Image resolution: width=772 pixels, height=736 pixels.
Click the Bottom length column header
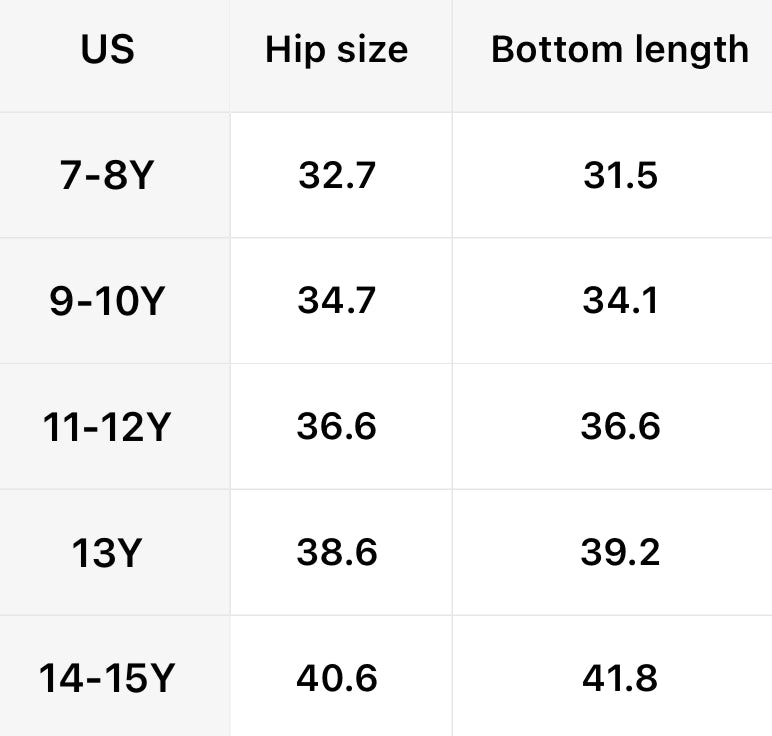(619, 50)
